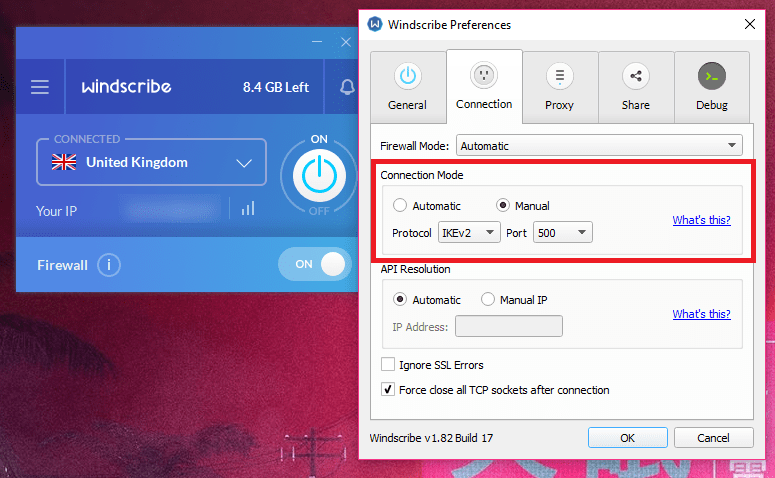Enable the Ignore SSL Errors checkbox
The height and width of the screenshot is (478, 775).
tap(388, 365)
